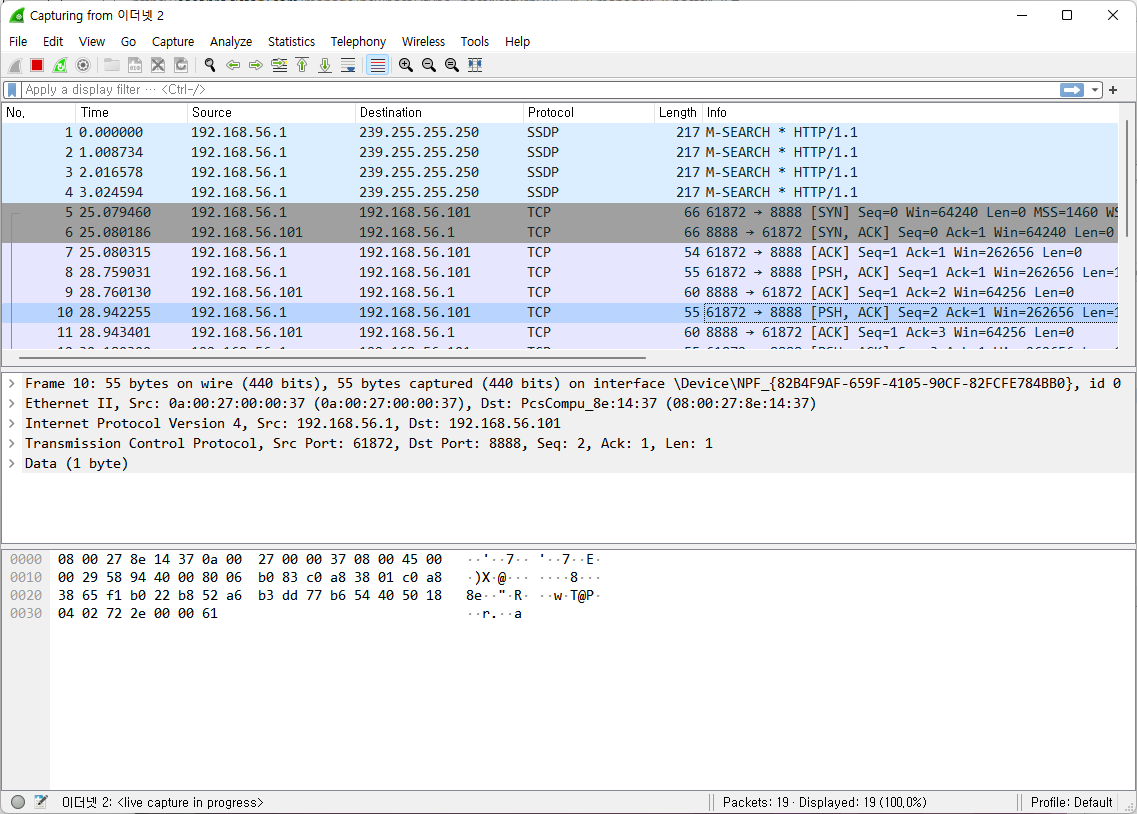
Task: Click the reload capture file icon
Action: [x=181, y=65]
